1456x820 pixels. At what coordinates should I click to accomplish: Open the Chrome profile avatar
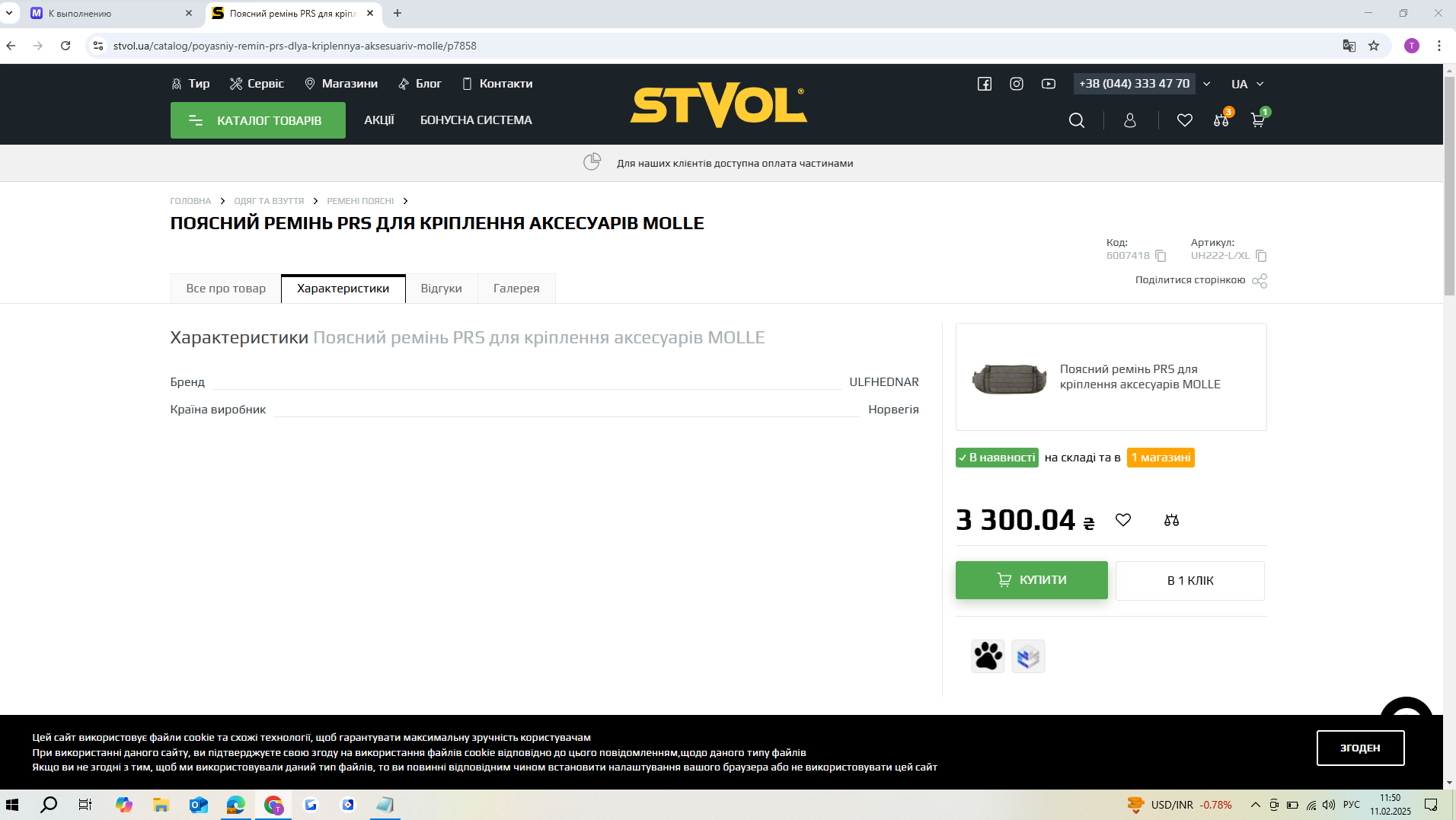pos(1412,46)
